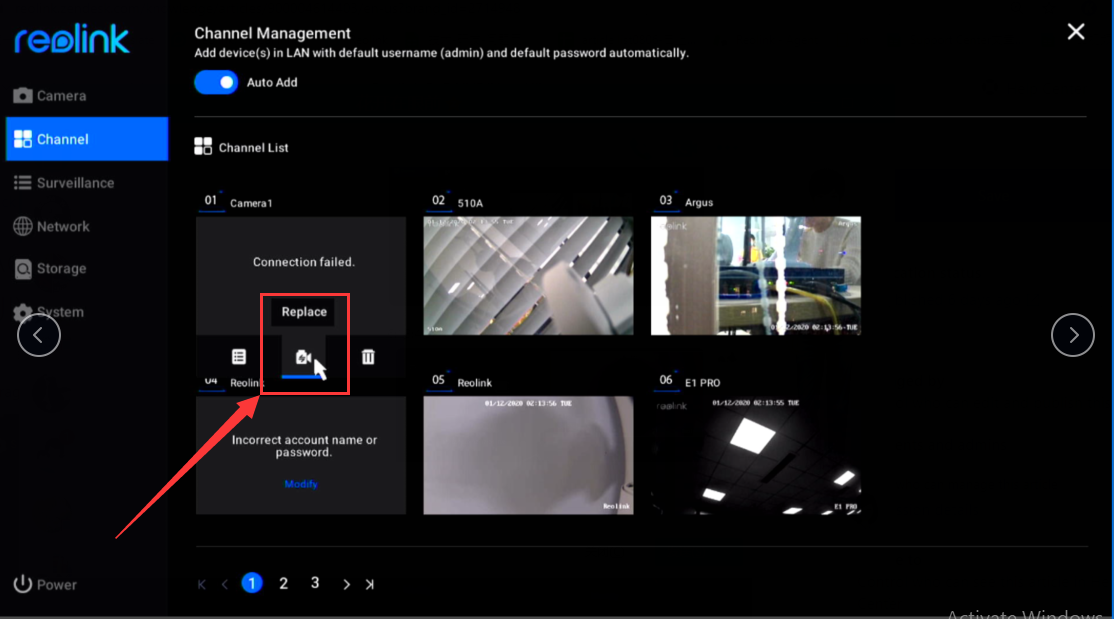
Task: Open the E1 PRO camera thumbnail
Action: point(755,455)
